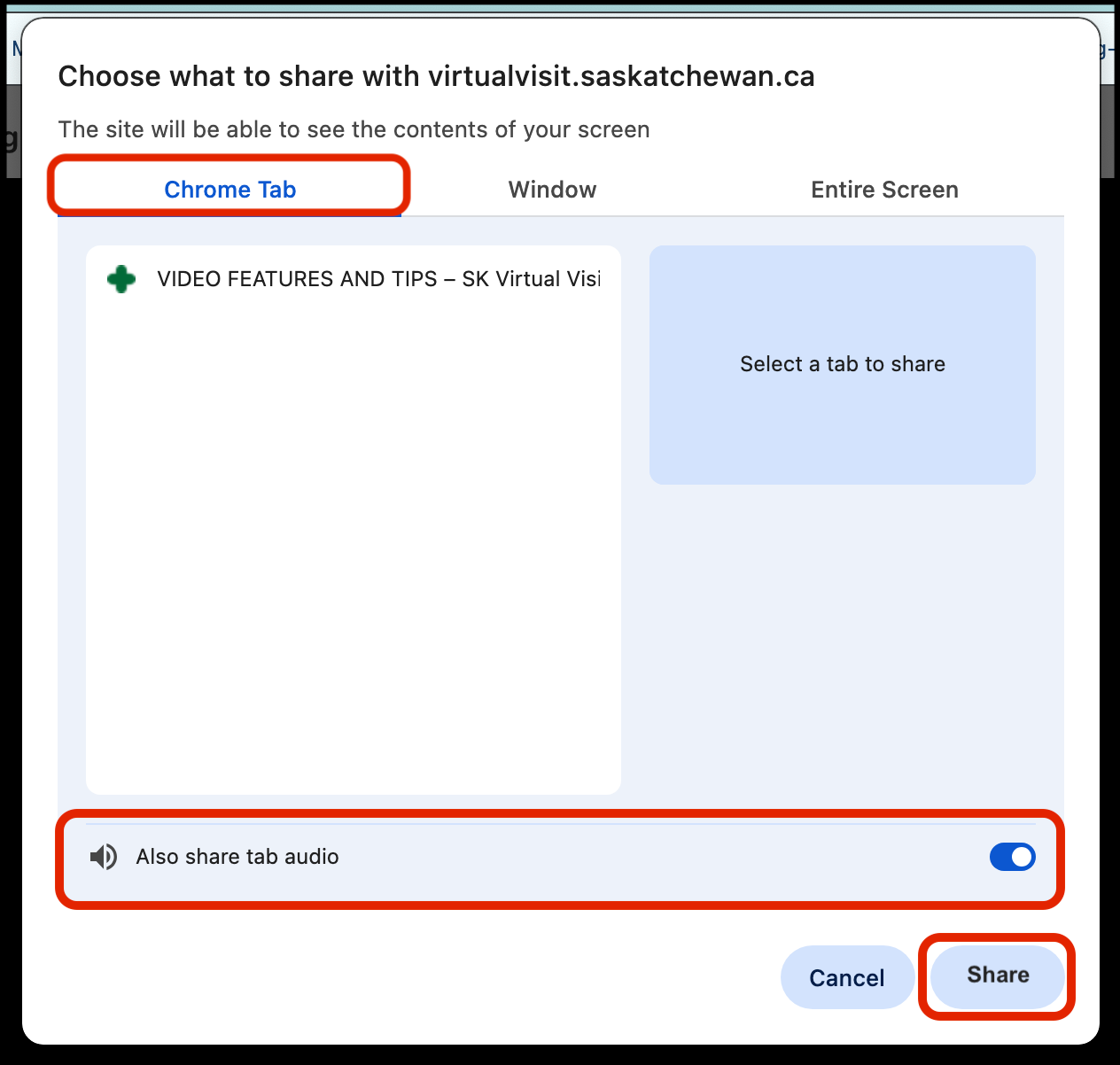Switch to the Chrome Tab tab
1120x1065 pixels.
tap(229, 190)
